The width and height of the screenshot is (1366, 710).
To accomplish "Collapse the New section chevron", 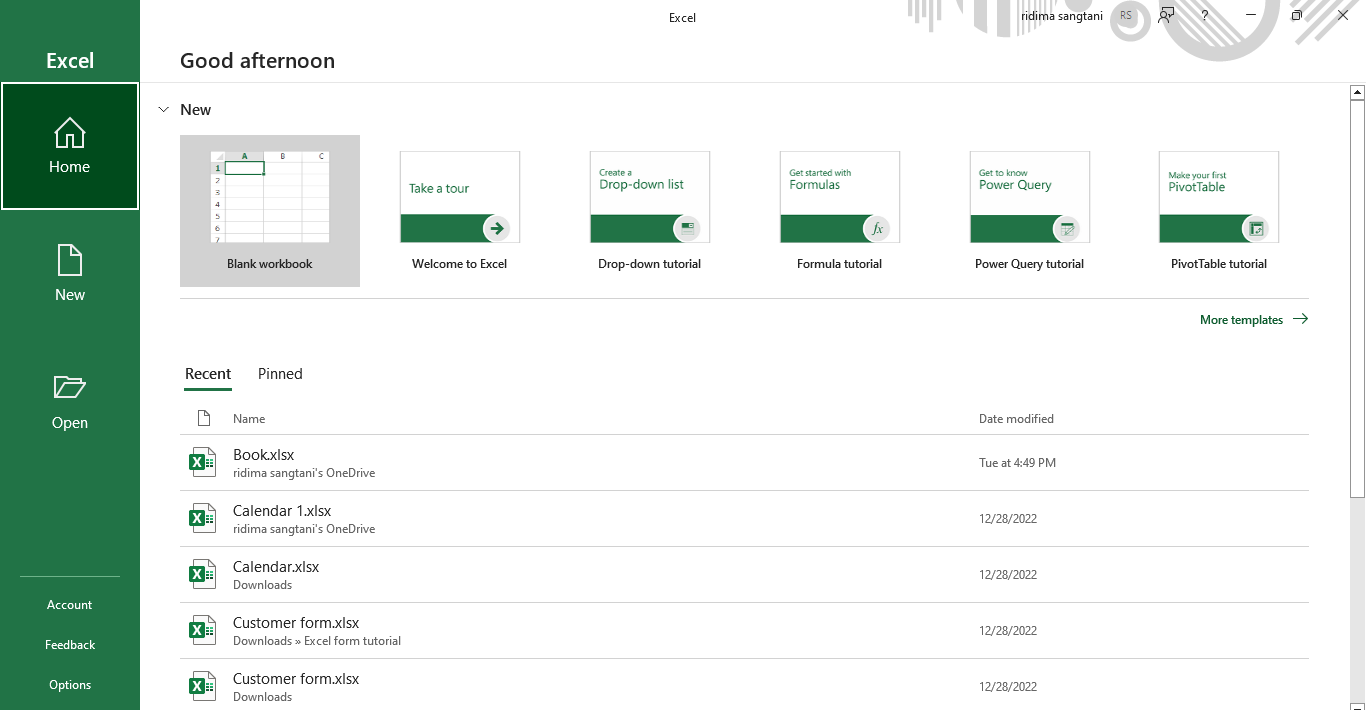I will click(164, 110).
